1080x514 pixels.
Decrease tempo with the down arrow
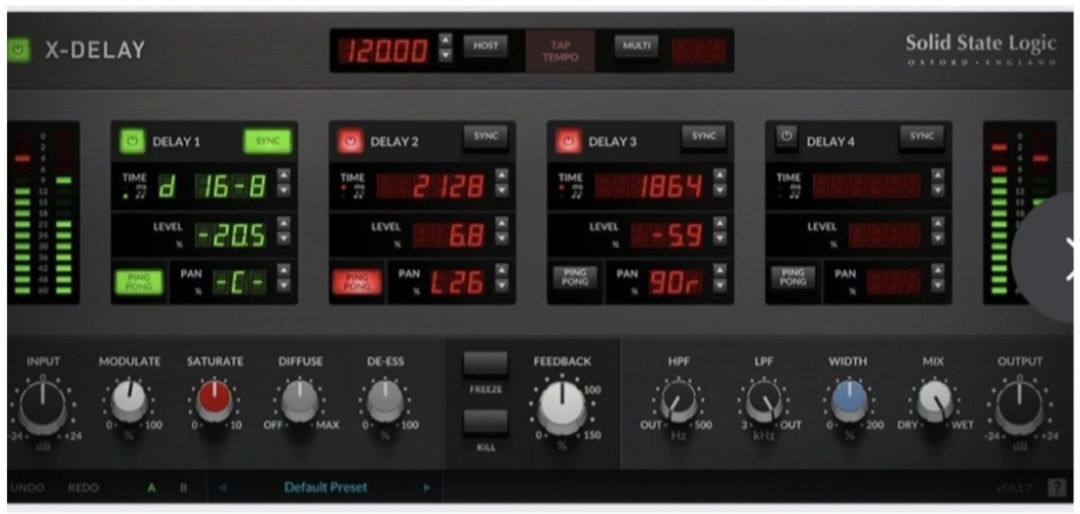click(x=446, y=54)
